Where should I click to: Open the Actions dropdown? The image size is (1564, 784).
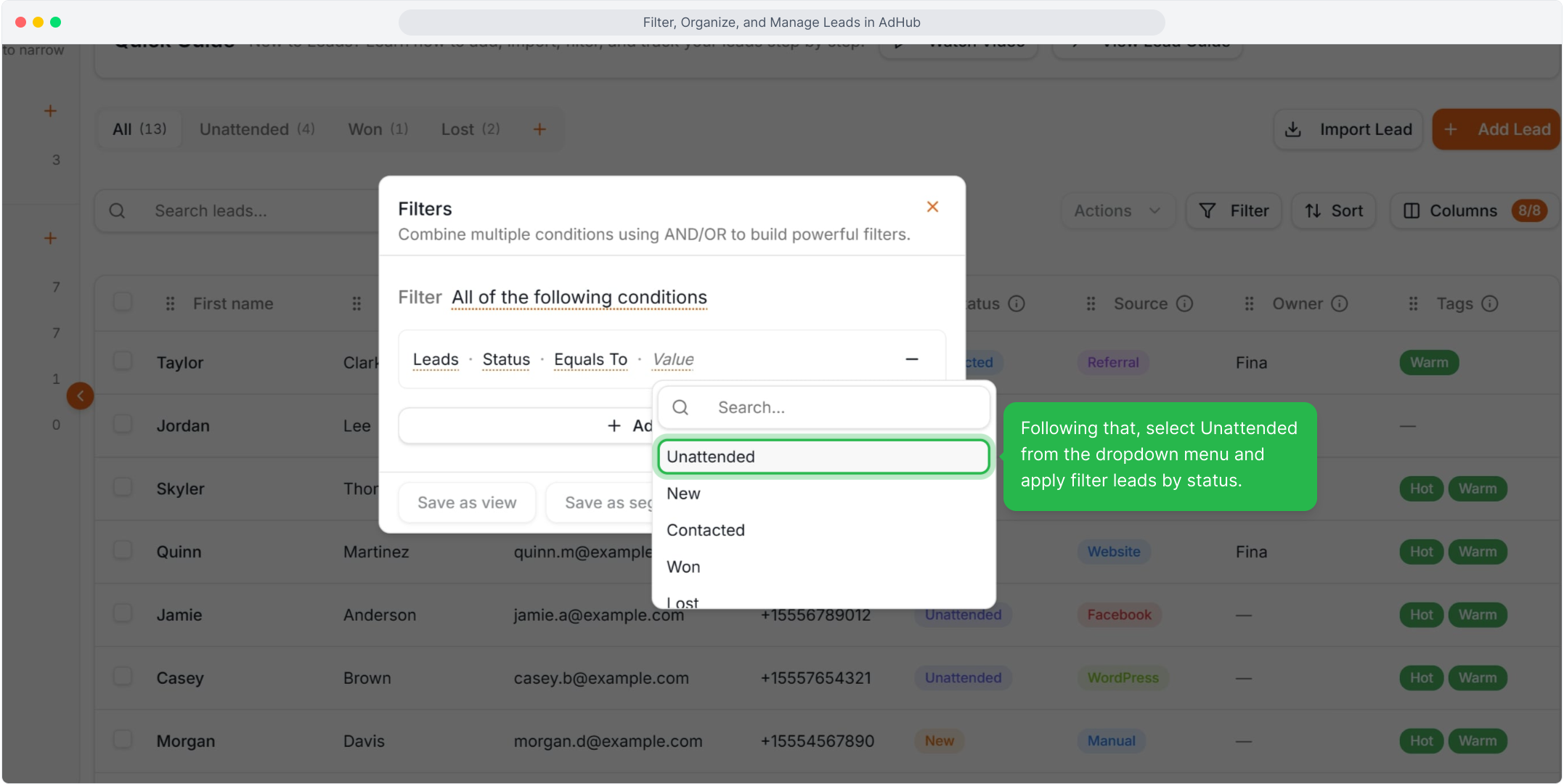(x=1117, y=211)
